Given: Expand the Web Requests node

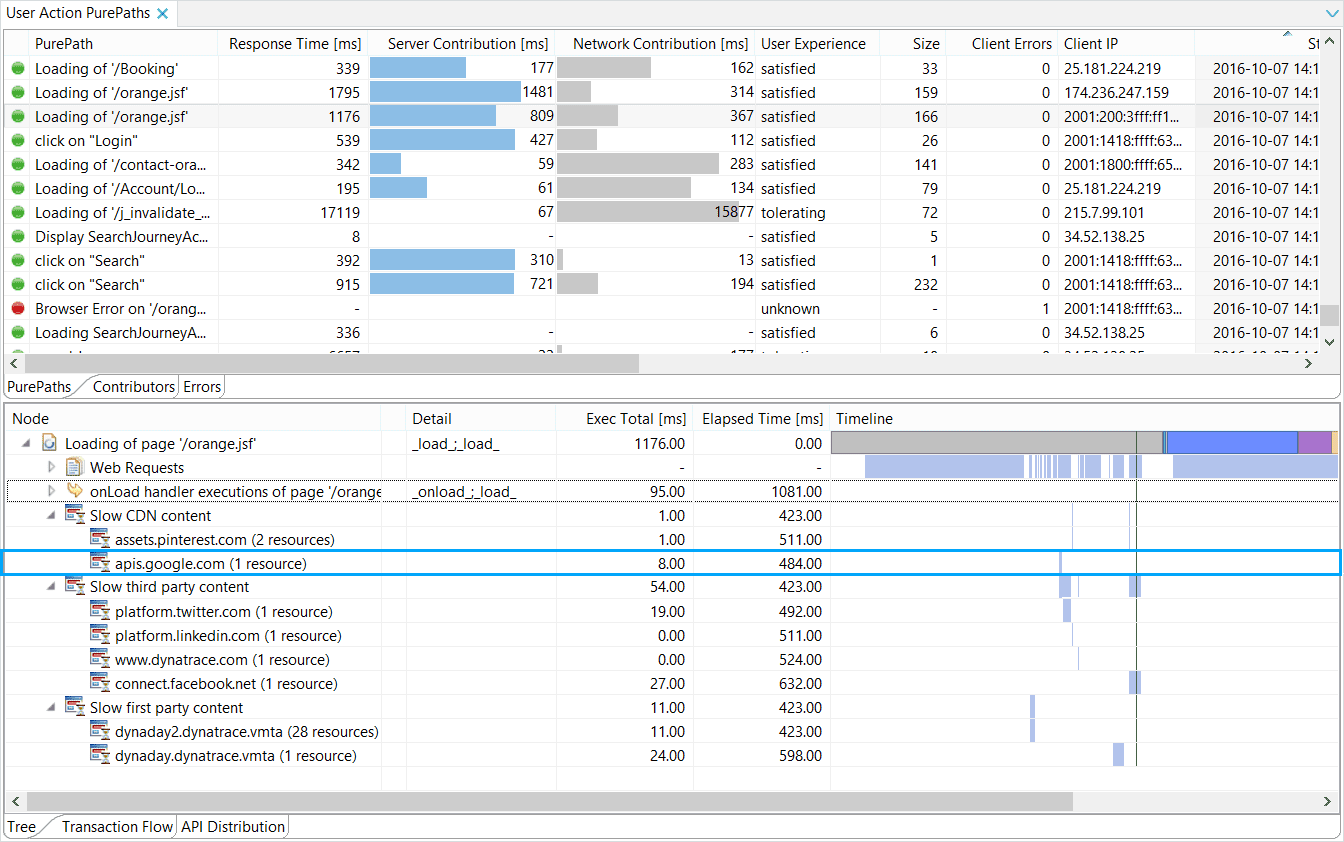Looking at the screenshot, I should pyautogui.click(x=52, y=467).
